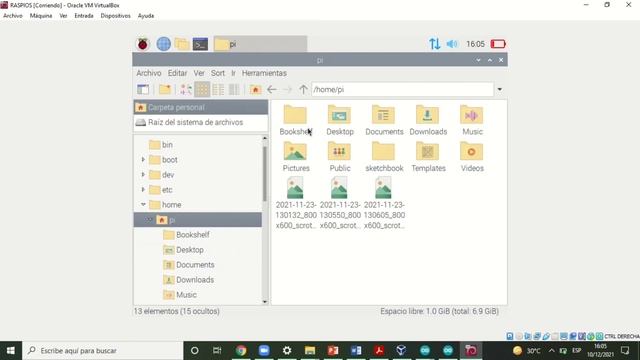Select the Documents folder icon
The image size is (640, 360).
point(383,115)
